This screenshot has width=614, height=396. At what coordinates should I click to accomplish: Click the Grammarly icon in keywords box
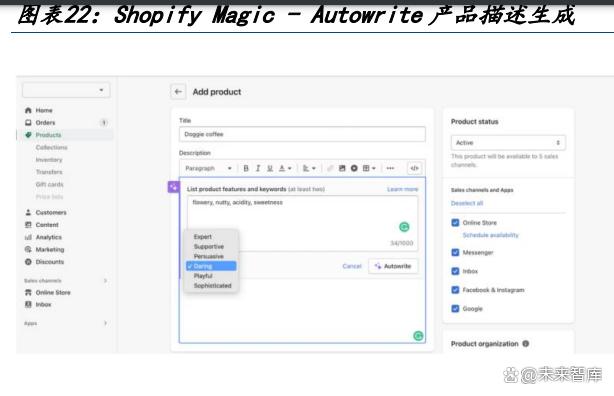coord(404,227)
